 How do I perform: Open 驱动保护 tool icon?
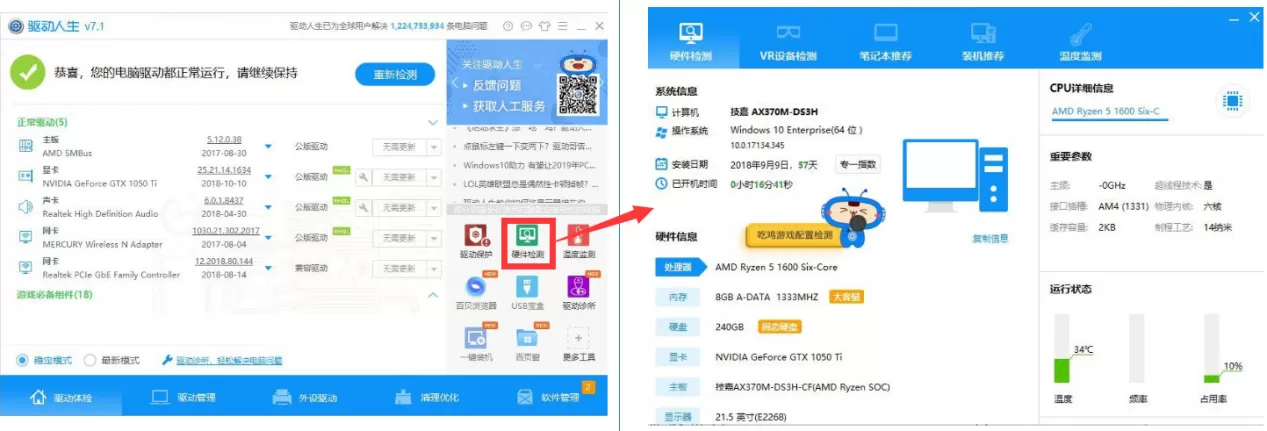pyautogui.click(x=477, y=237)
